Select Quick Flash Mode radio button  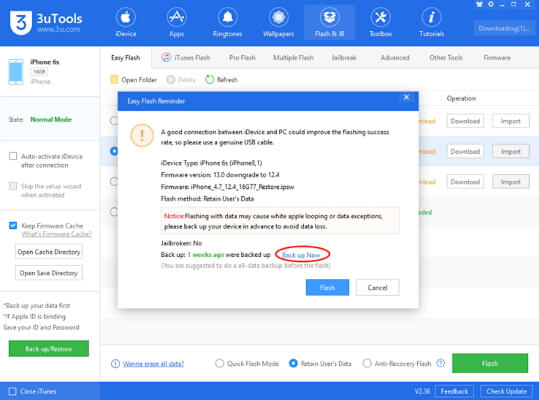pyautogui.click(x=219, y=363)
